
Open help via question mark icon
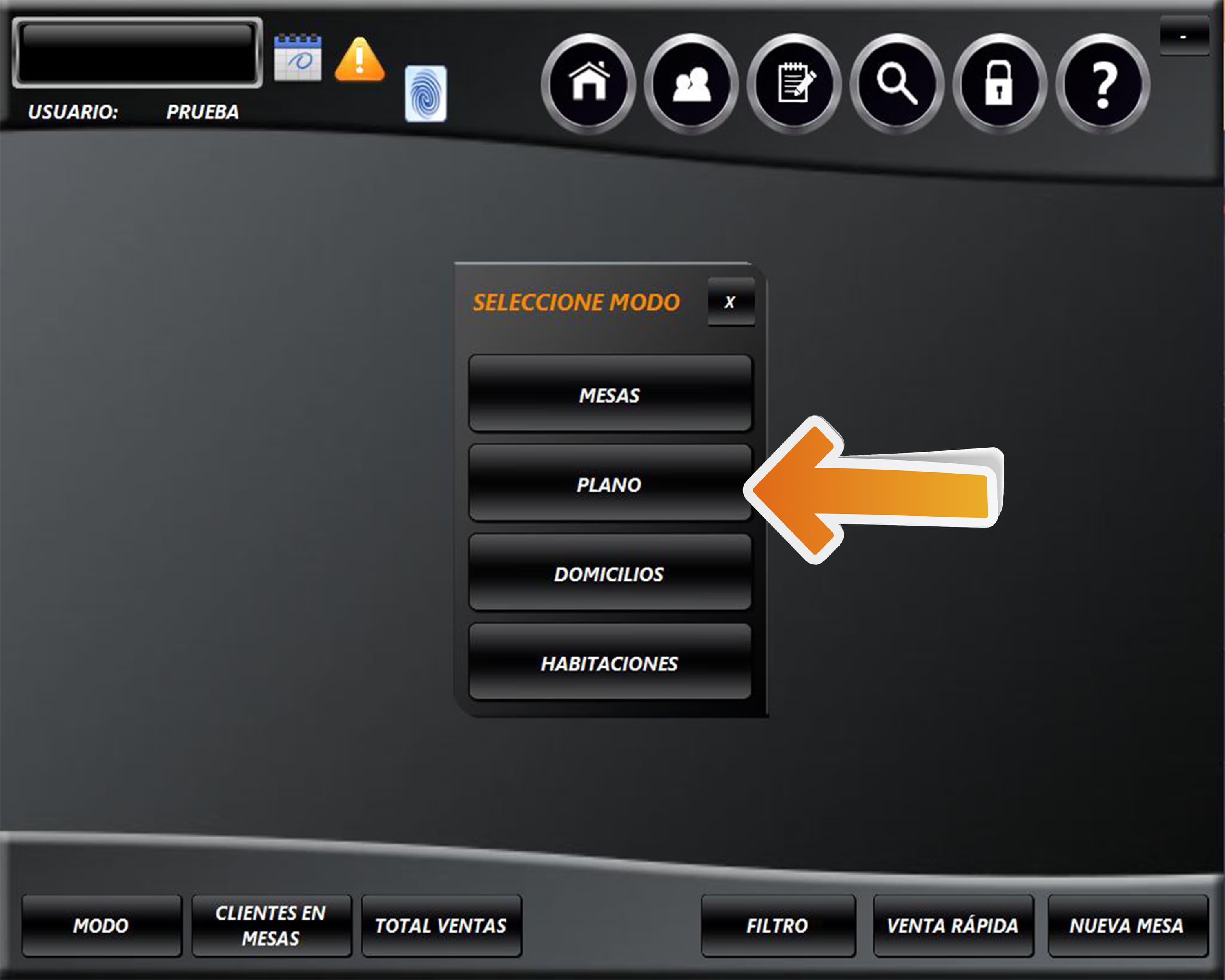point(1102,84)
